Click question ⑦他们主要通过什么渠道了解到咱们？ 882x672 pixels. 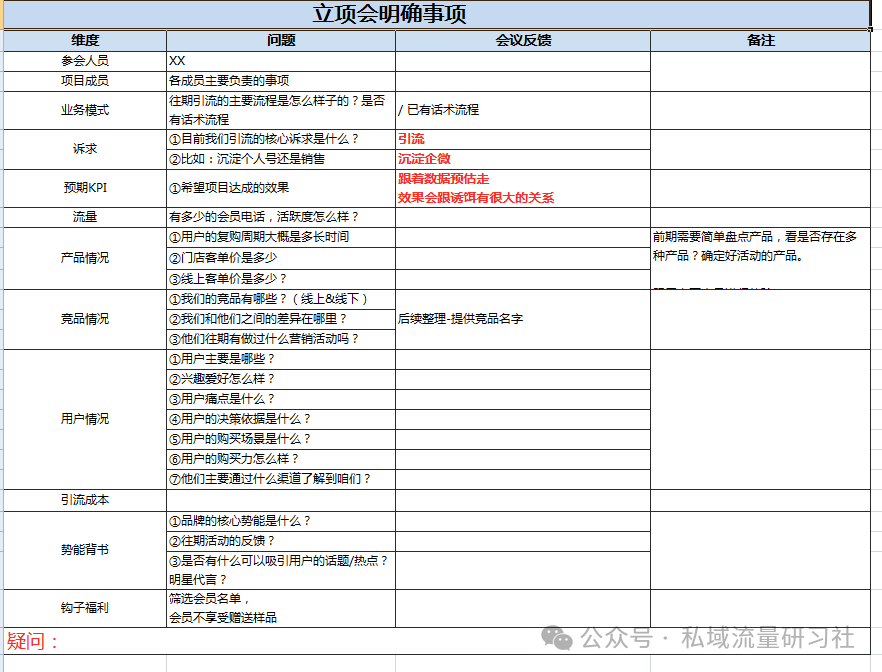(x=281, y=479)
